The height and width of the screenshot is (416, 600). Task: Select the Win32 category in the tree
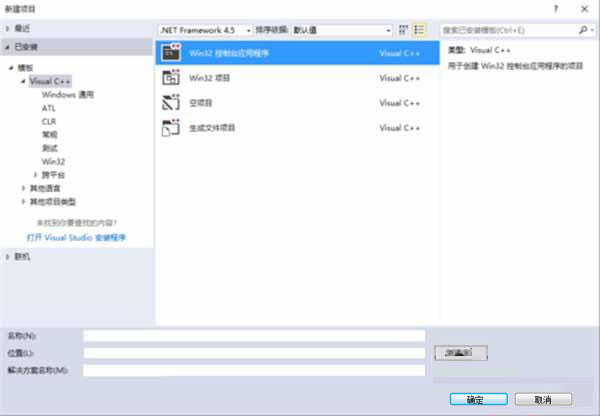coord(53,162)
